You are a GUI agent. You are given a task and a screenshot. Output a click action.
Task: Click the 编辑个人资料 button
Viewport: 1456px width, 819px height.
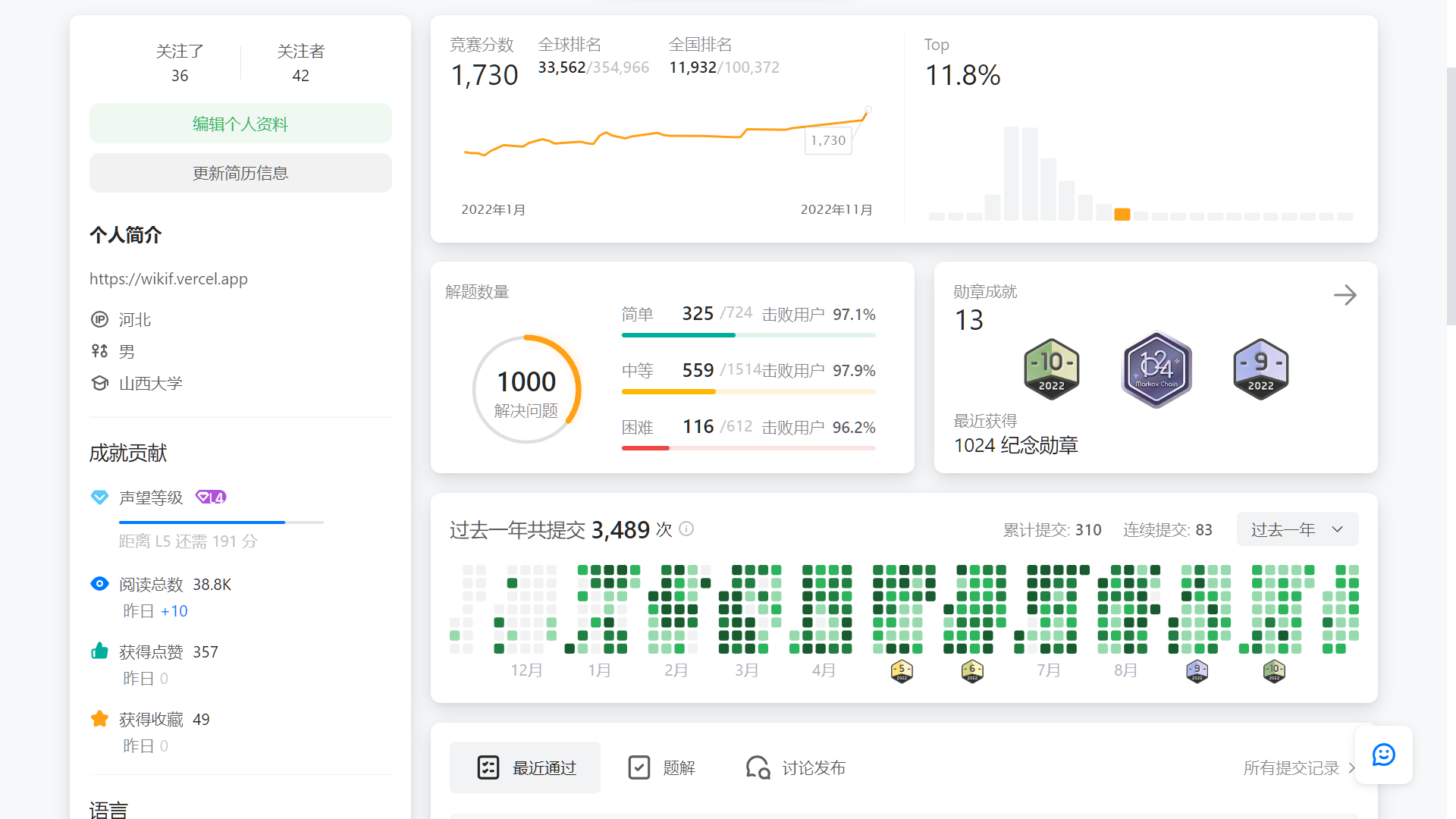(240, 124)
